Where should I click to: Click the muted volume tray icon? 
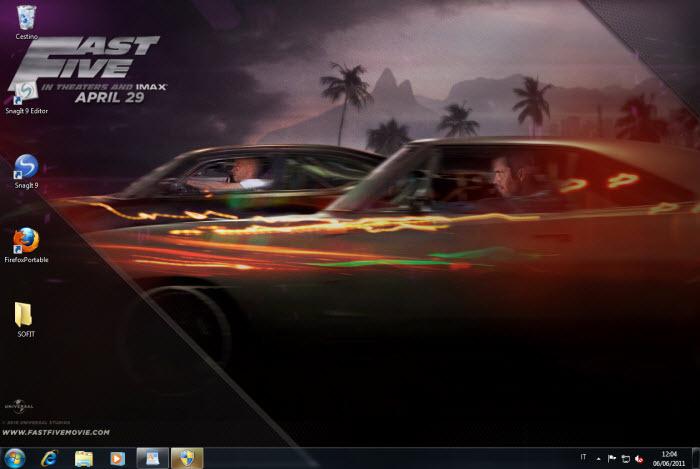click(x=639, y=459)
